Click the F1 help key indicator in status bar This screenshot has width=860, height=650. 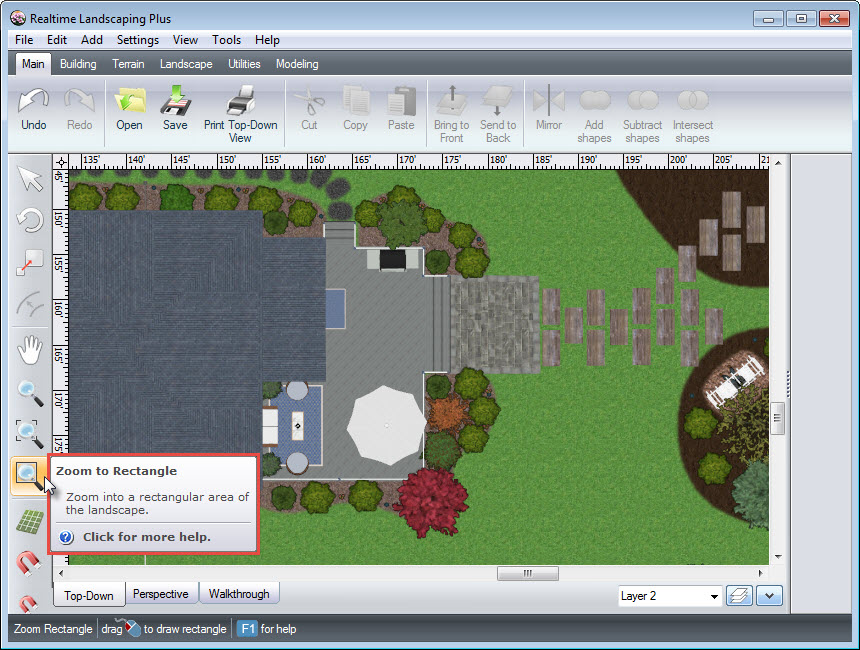247,629
